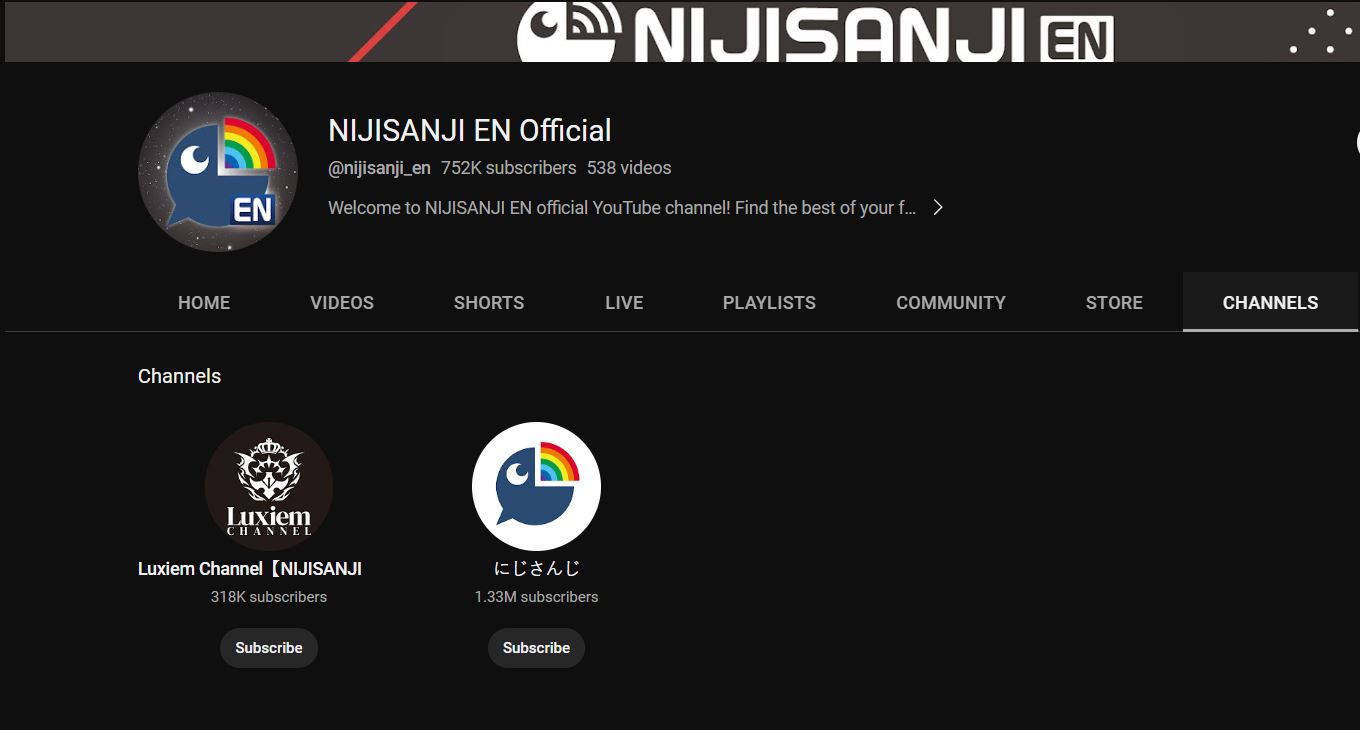Click the NIJISANJI EN channel banner
The width and height of the screenshot is (1360, 730).
(682, 31)
